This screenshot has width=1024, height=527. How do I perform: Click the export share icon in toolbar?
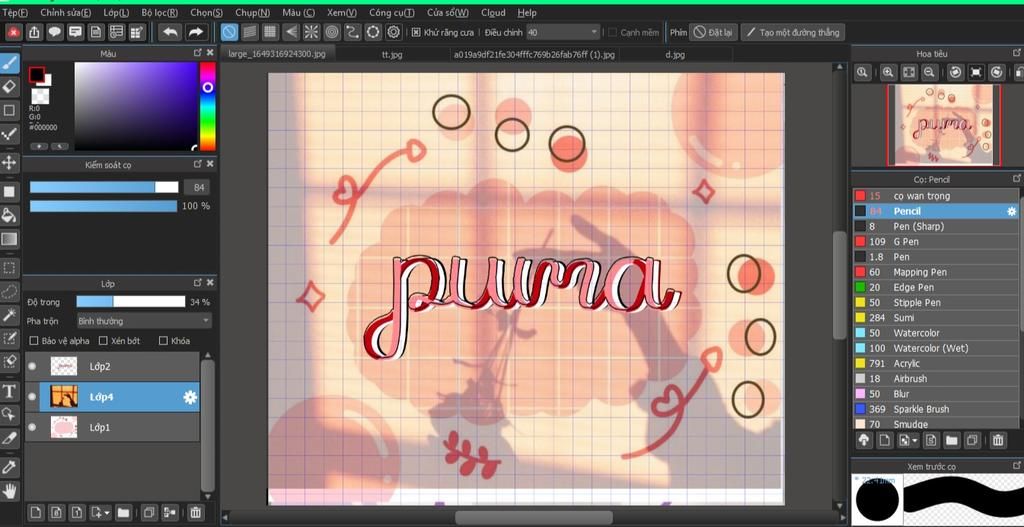click(33, 32)
